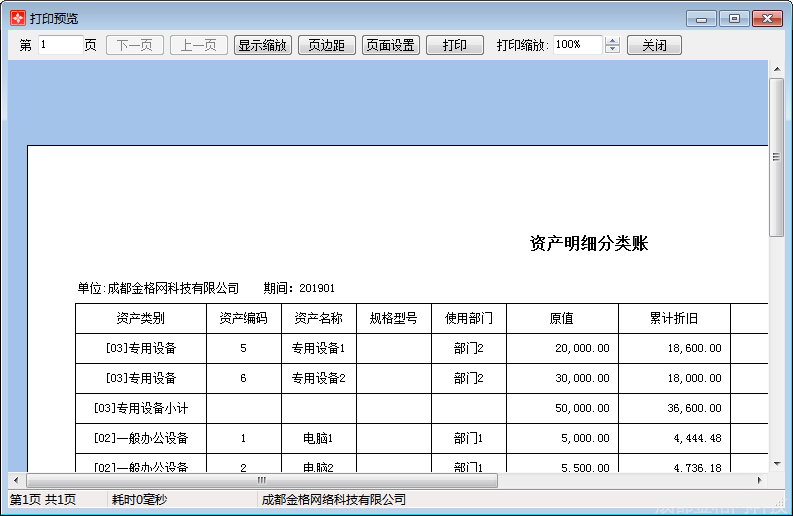Click the 显示缩放 button
The height and width of the screenshot is (516, 793).
(x=262, y=45)
